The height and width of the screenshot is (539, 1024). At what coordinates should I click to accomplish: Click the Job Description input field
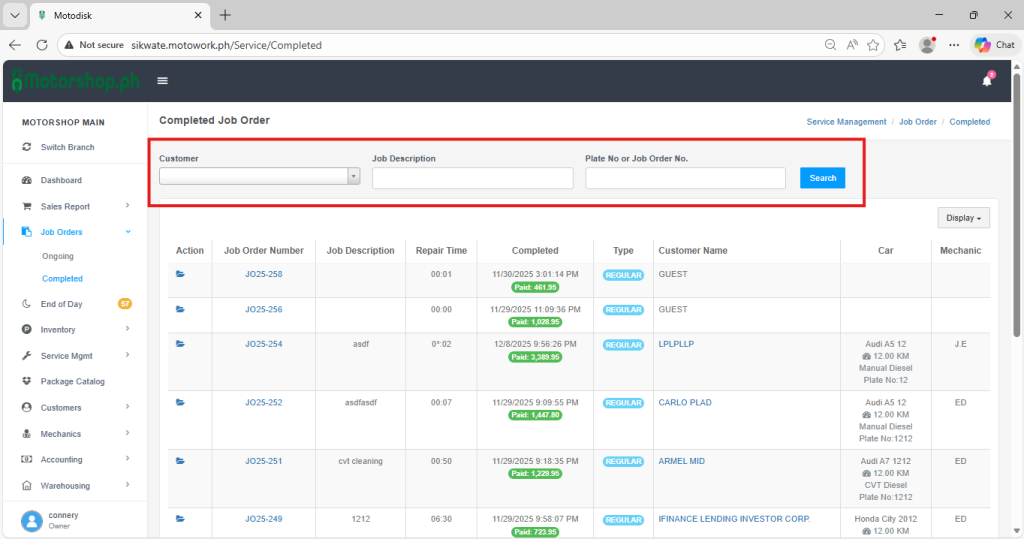[472, 178]
